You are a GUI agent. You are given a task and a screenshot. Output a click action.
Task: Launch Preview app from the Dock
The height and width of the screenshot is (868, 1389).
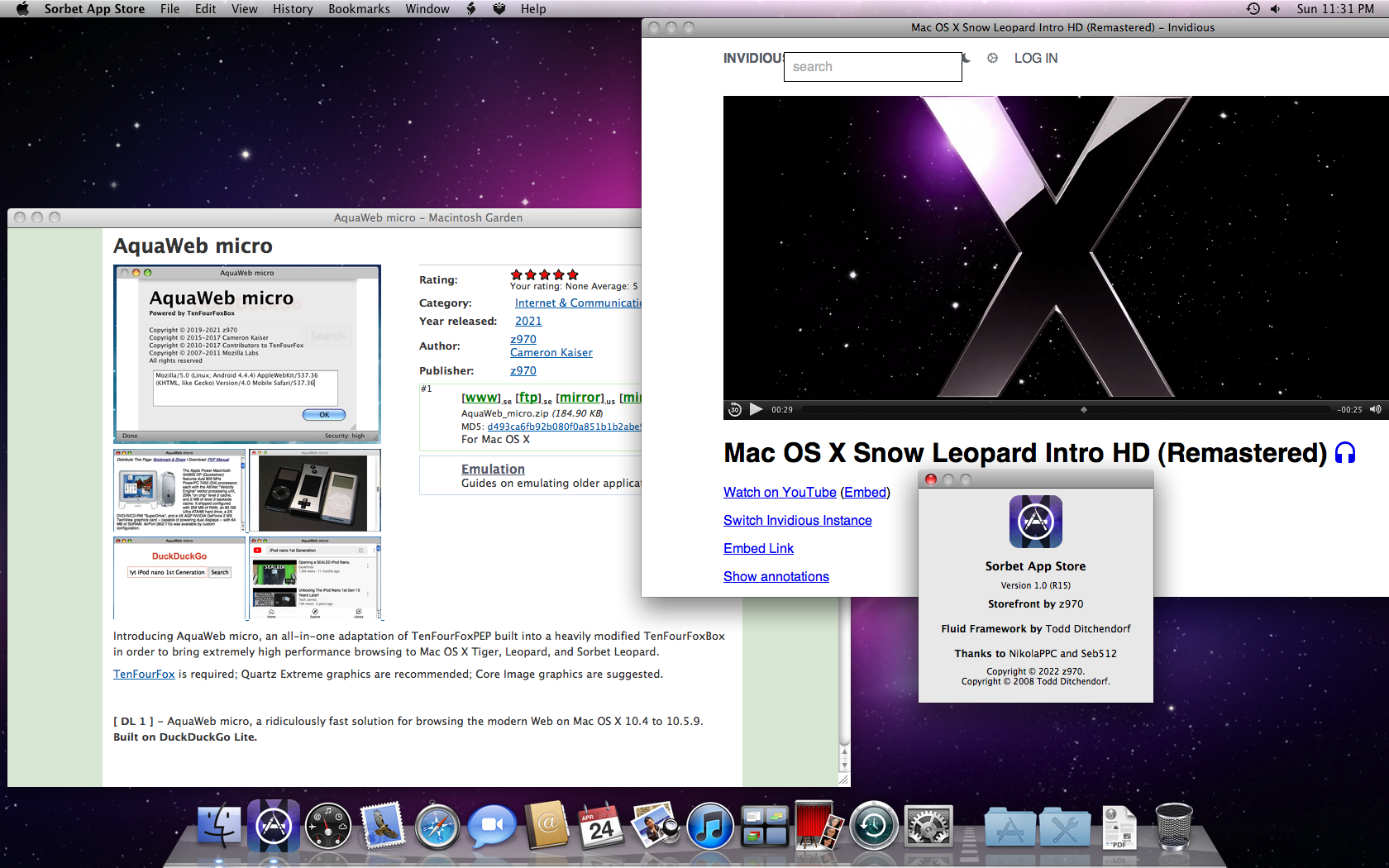(x=655, y=827)
